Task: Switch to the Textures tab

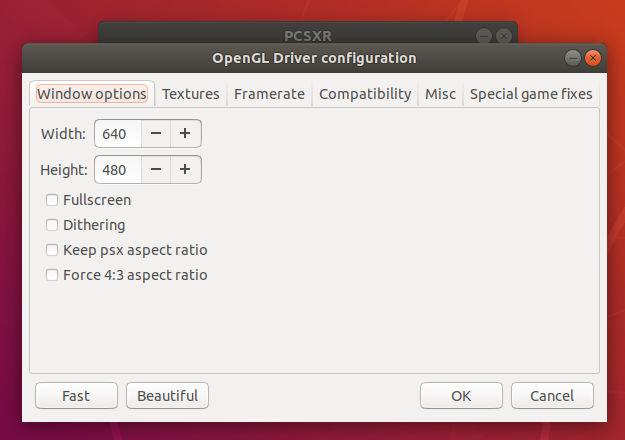Action: 191,94
